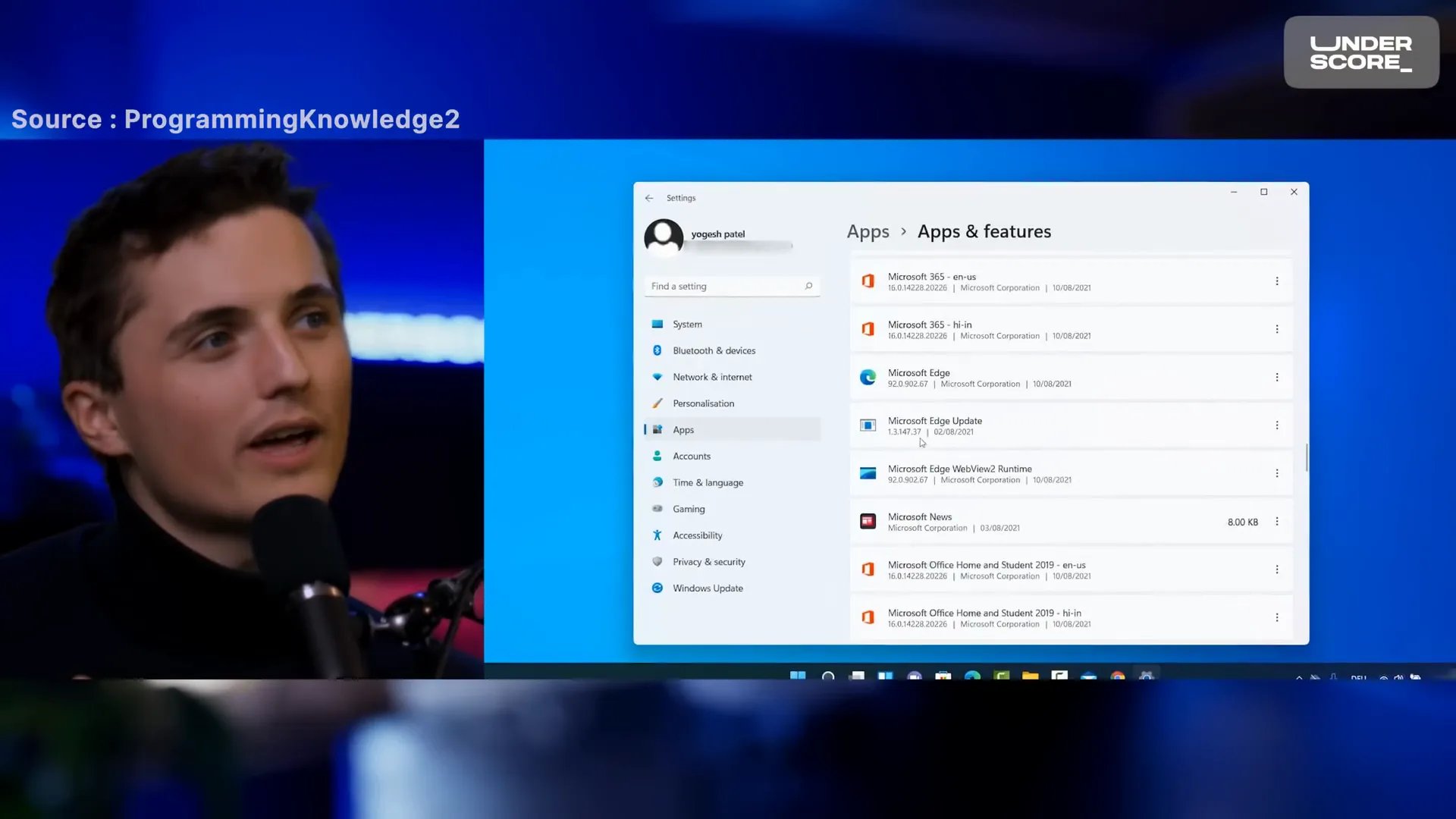Viewport: 1456px width, 819px height.
Task: Focus the Find a setting search box
Action: pos(732,286)
